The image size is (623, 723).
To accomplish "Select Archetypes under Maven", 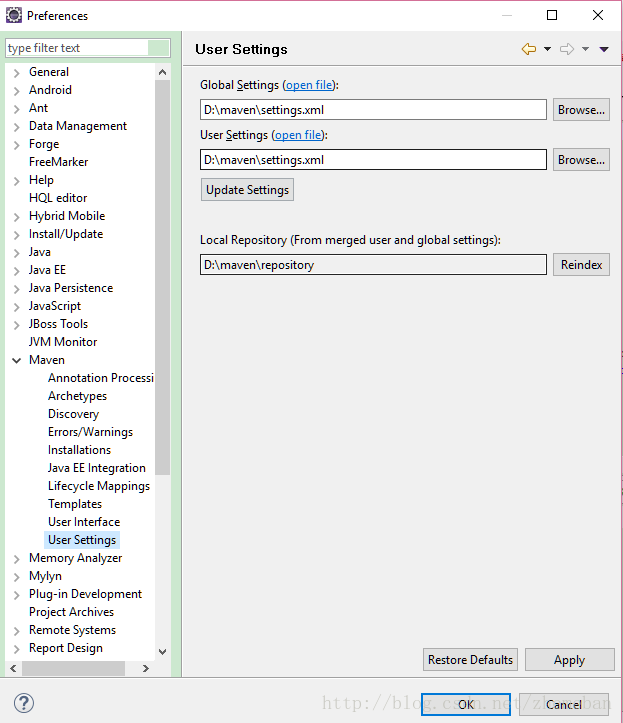I will pos(77,396).
